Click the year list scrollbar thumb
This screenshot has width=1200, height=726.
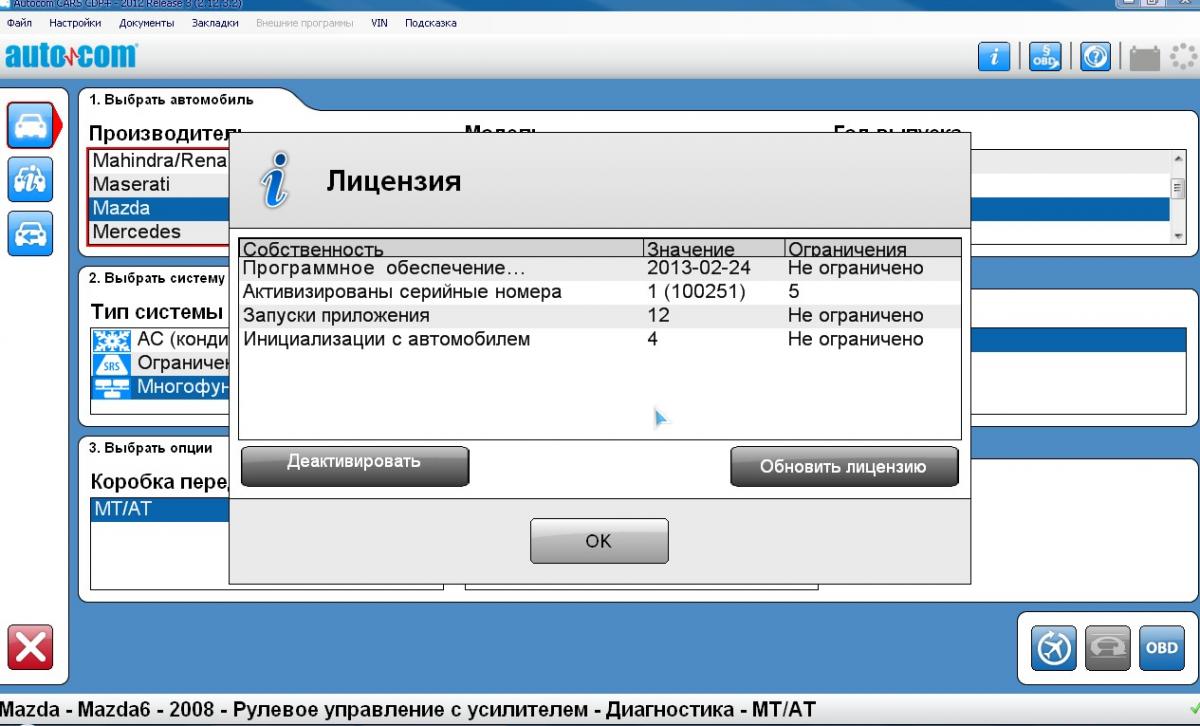click(1177, 188)
